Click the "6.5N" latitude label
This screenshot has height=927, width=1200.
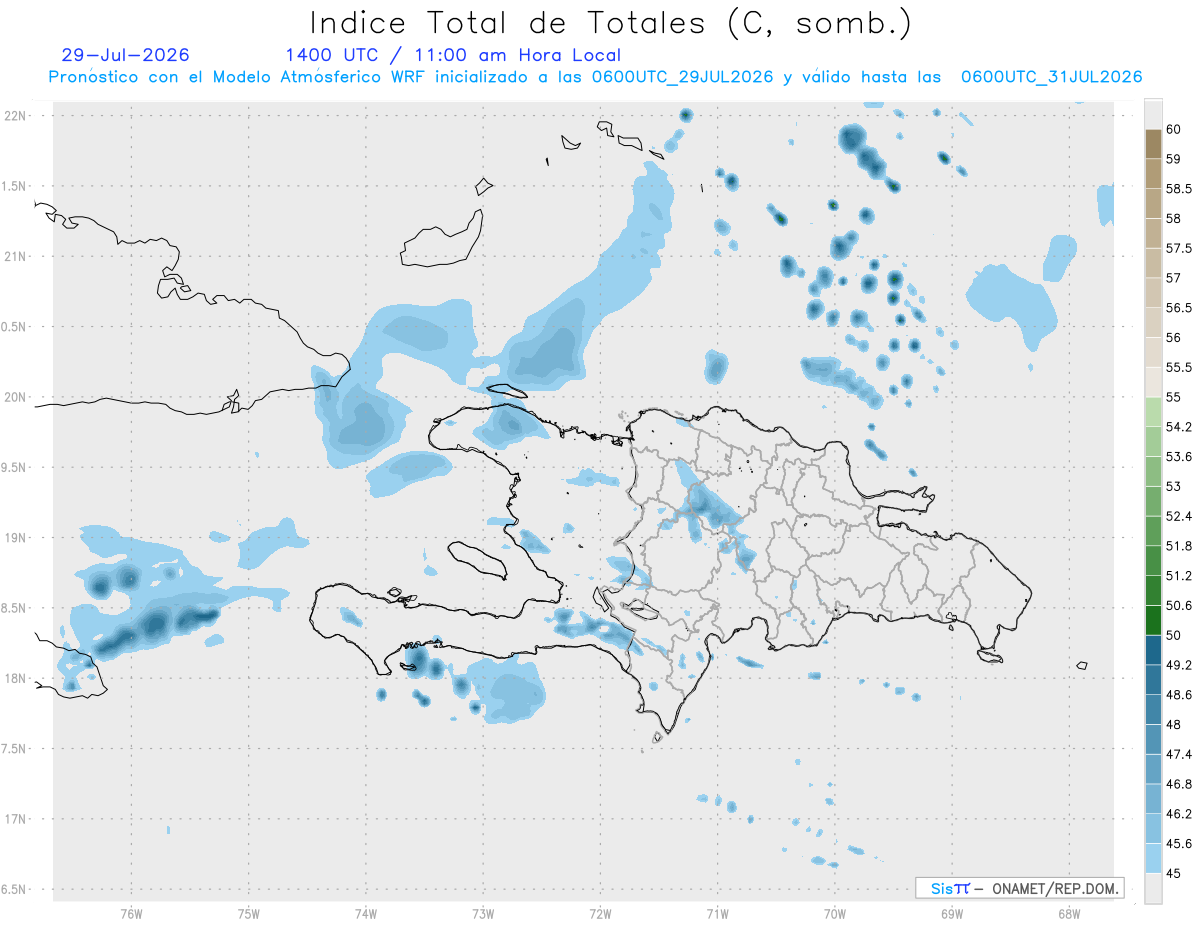(x=14, y=889)
